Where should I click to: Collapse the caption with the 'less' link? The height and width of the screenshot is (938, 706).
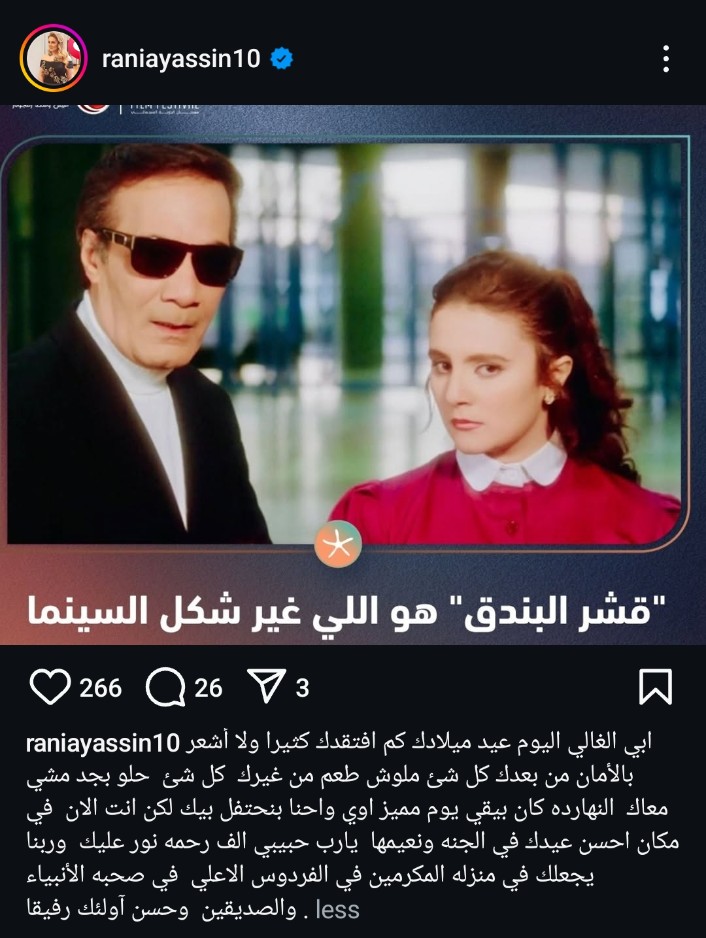[x=337, y=909]
